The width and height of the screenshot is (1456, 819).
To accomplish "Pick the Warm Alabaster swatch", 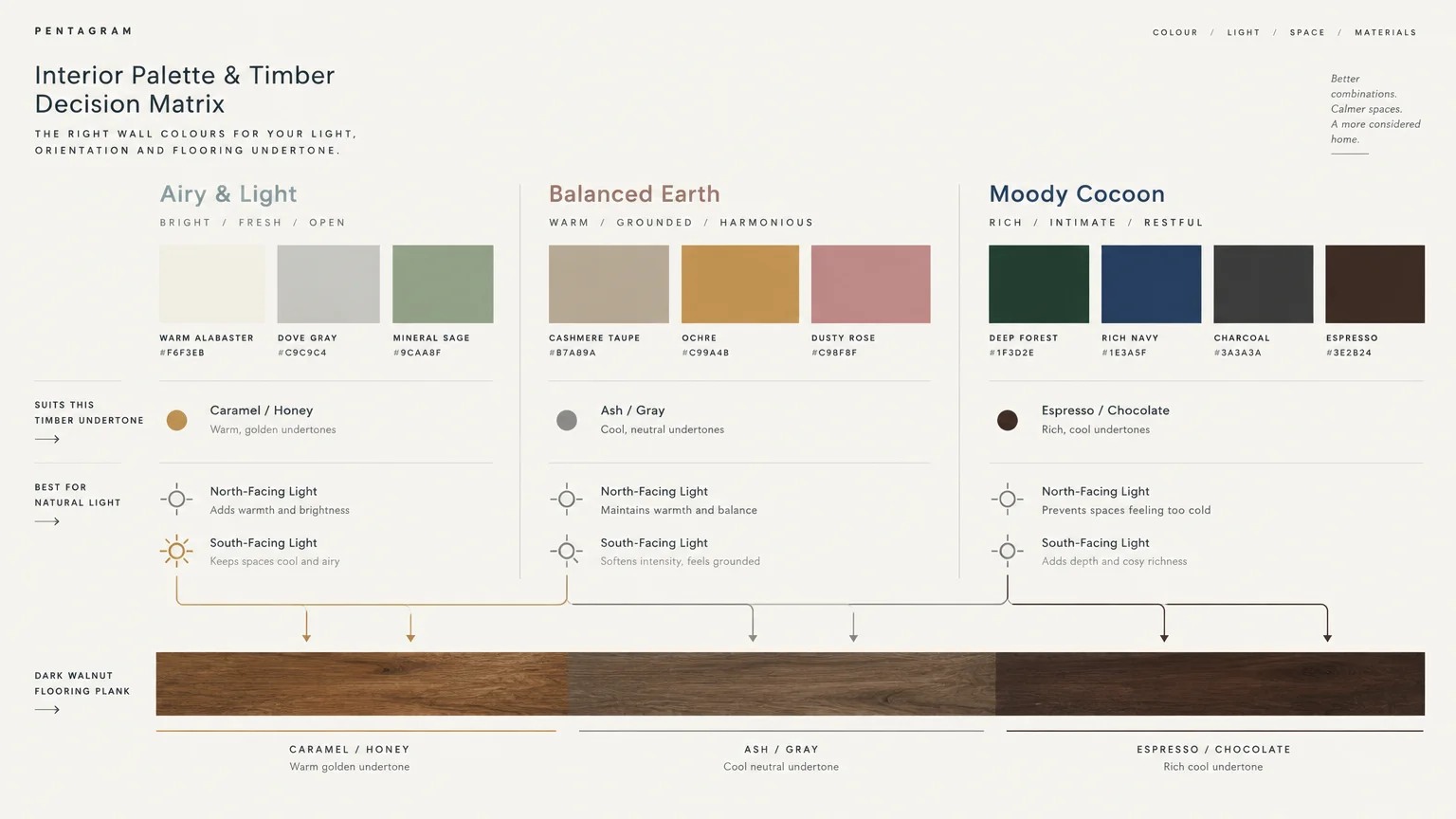I will (212, 284).
